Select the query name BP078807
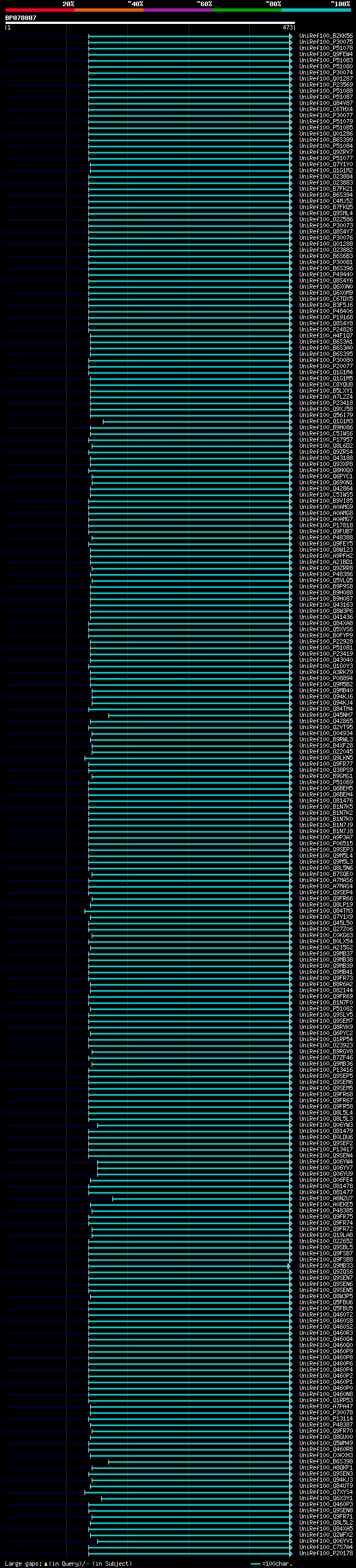The height and width of the screenshot is (1568, 356). tap(21, 18)
